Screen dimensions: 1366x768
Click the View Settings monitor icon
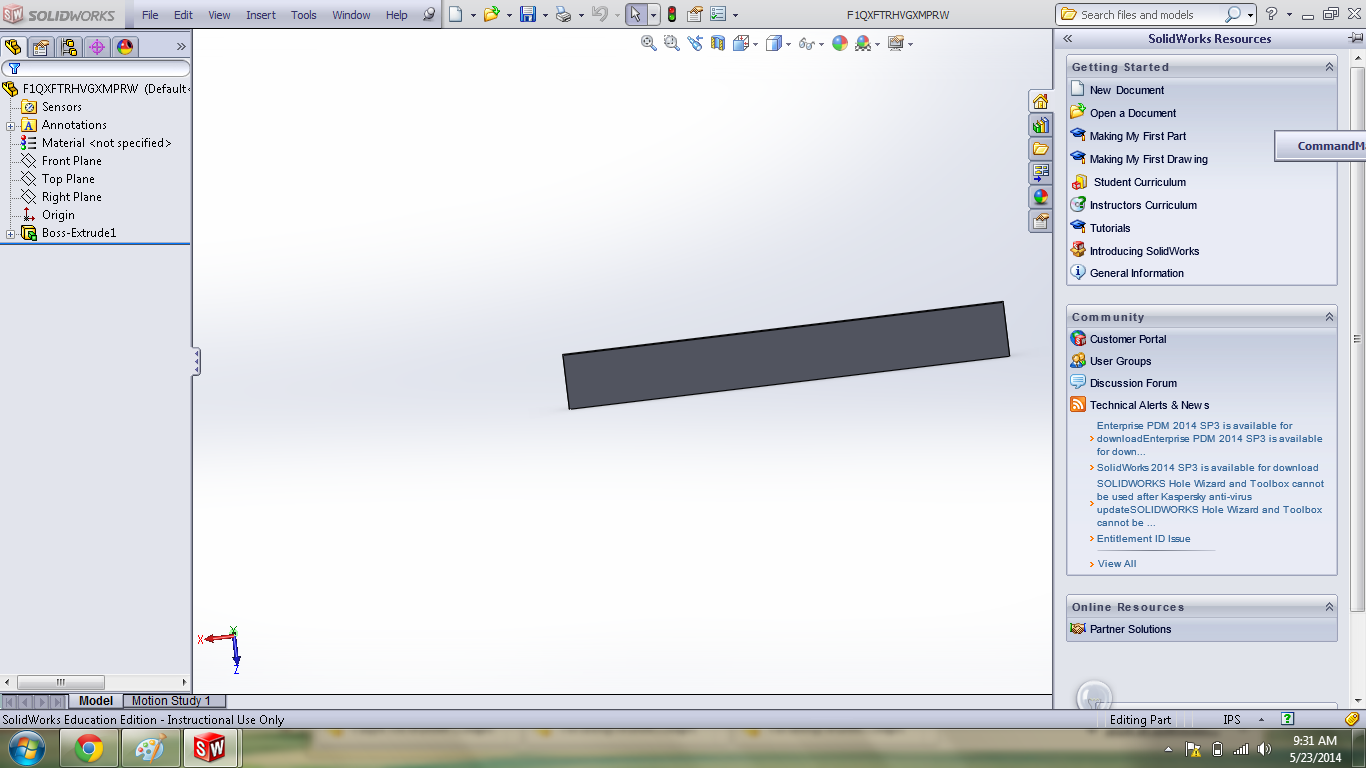pyautogui.click(x=896, y=43)
